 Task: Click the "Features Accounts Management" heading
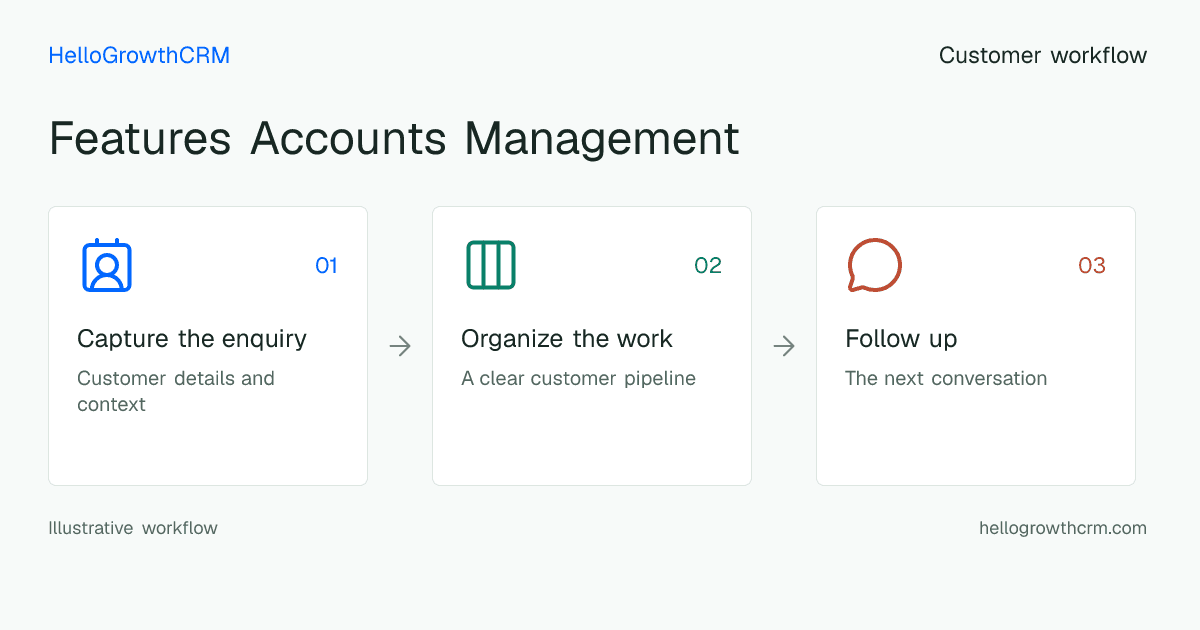(x=394, y=138)
